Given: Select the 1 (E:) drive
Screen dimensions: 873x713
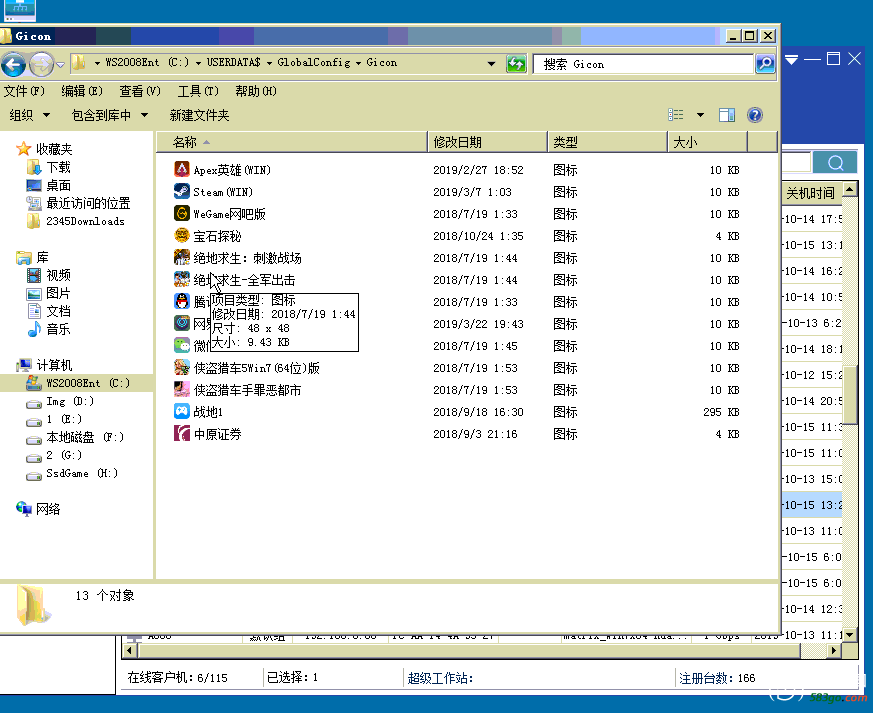Looking at the screenshot, I should (x=54, y=419).
